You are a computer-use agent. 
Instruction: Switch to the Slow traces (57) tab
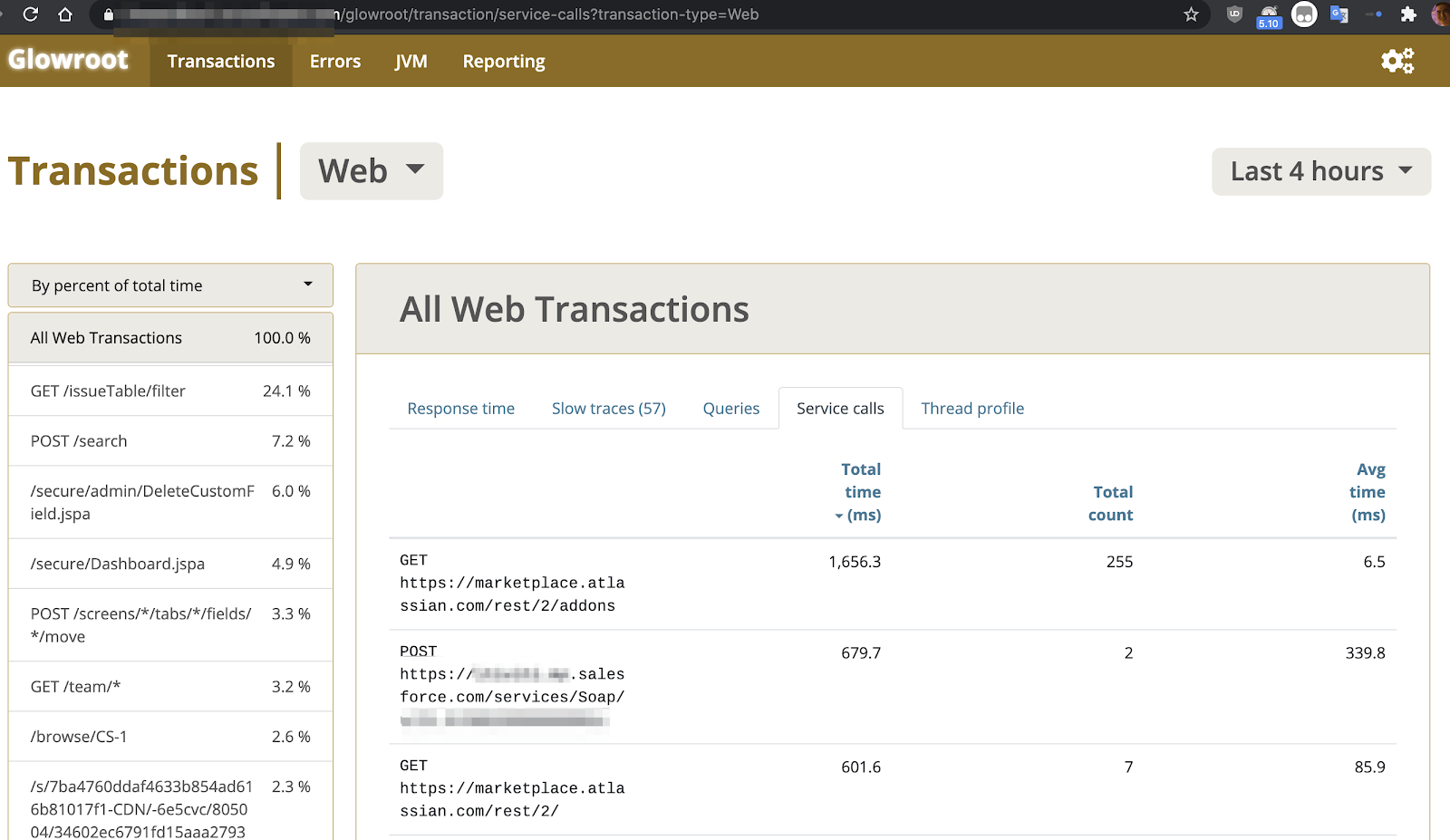click(x=609, y=409)
